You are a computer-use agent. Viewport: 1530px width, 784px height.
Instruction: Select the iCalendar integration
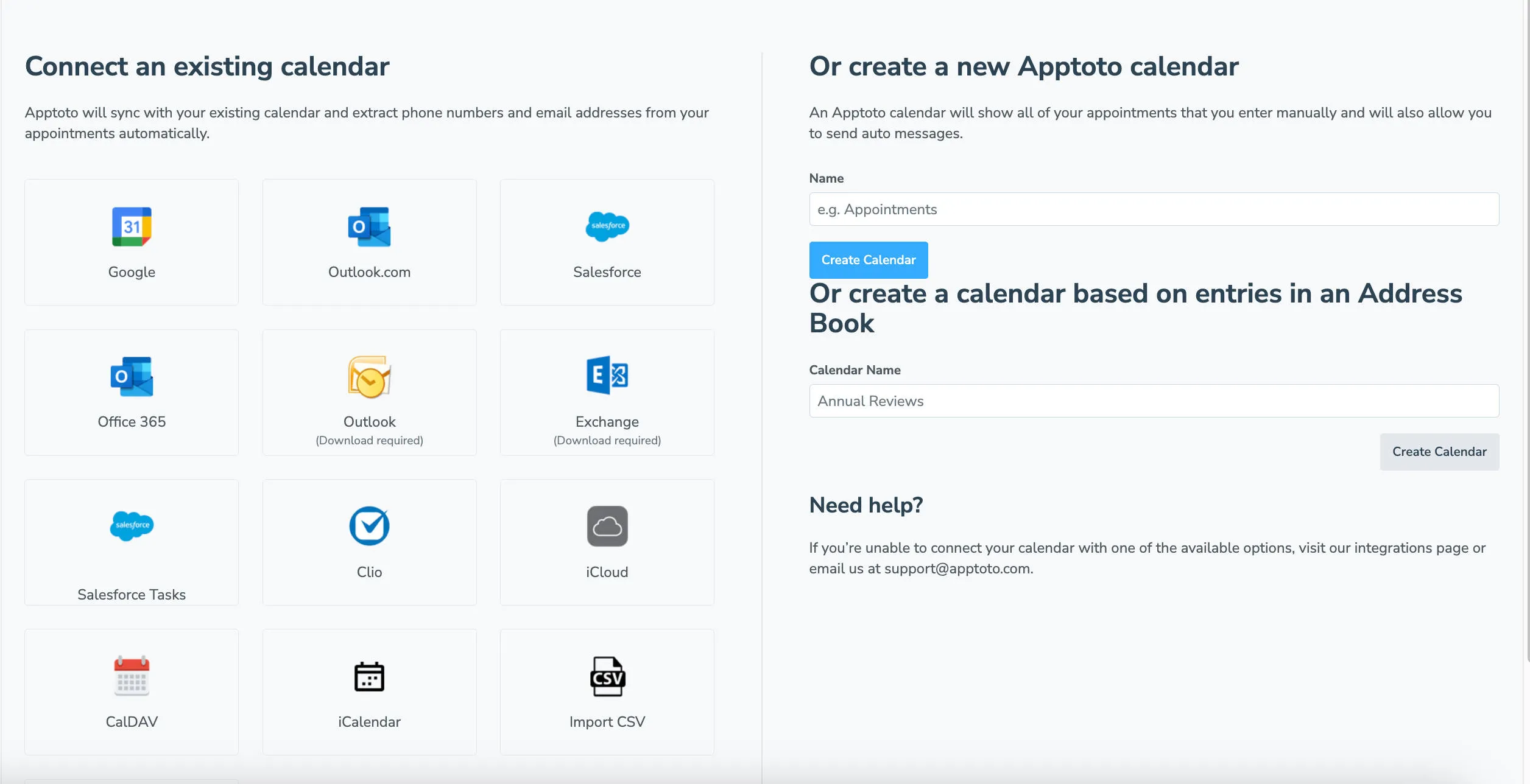pyautogui.click(x=369, y=691)
